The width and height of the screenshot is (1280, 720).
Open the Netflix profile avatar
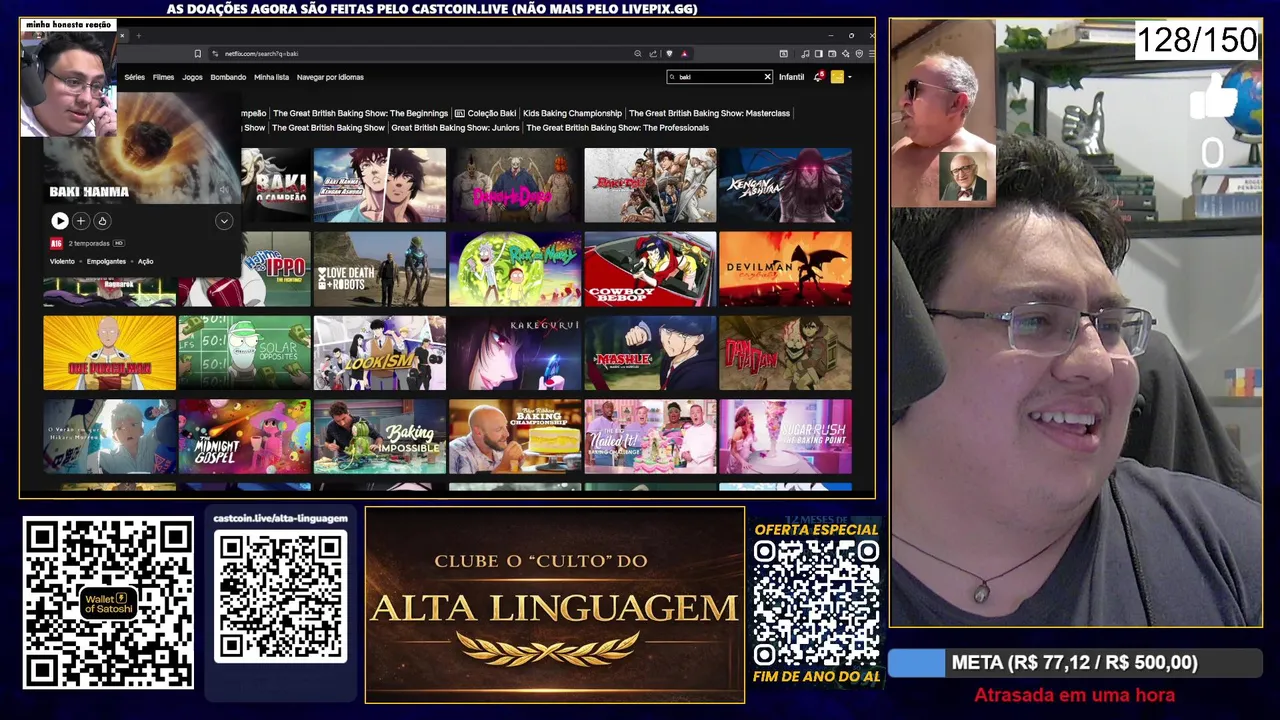click(837, 77)
